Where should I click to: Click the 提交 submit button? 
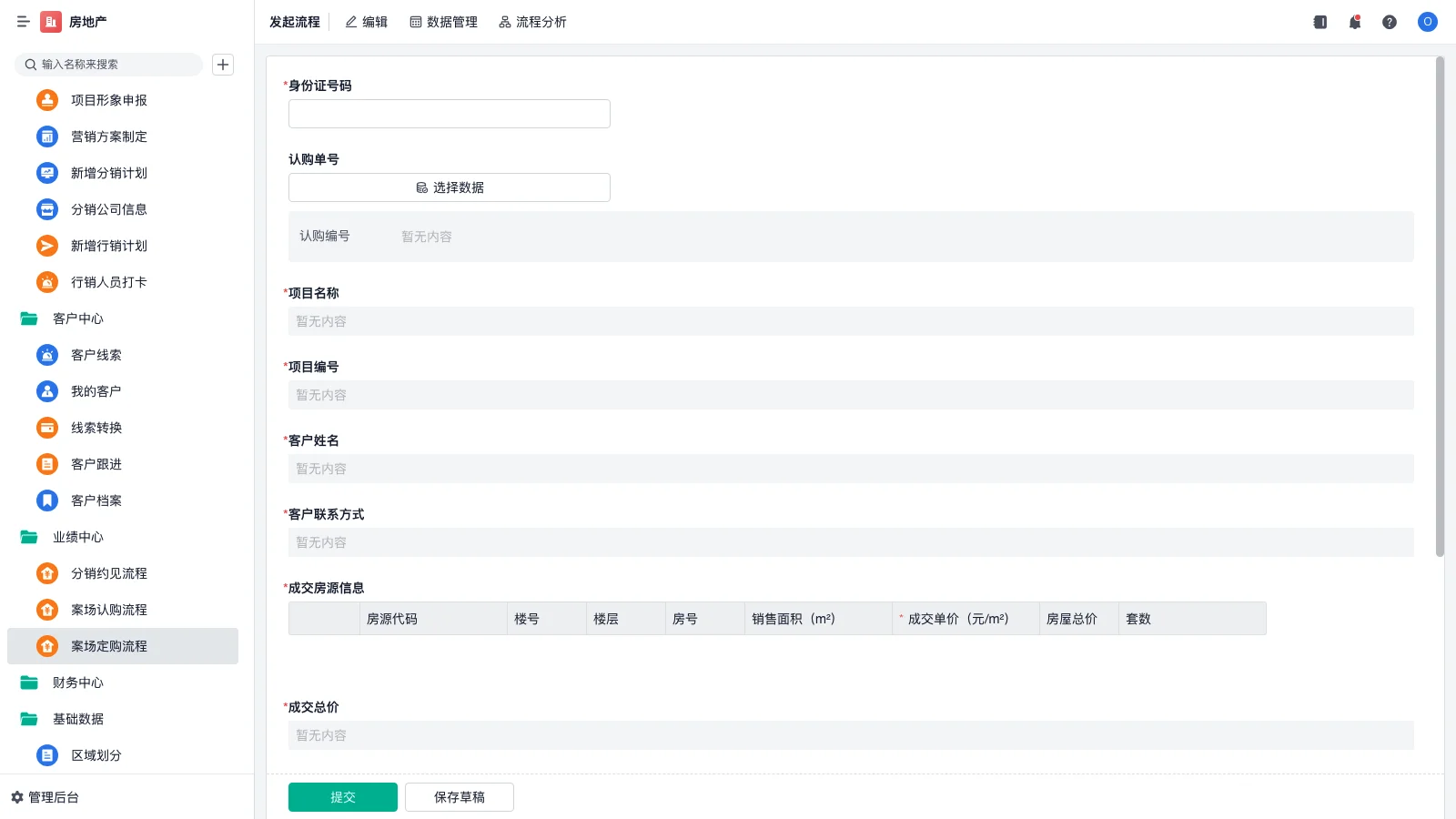tap(343, 797)
